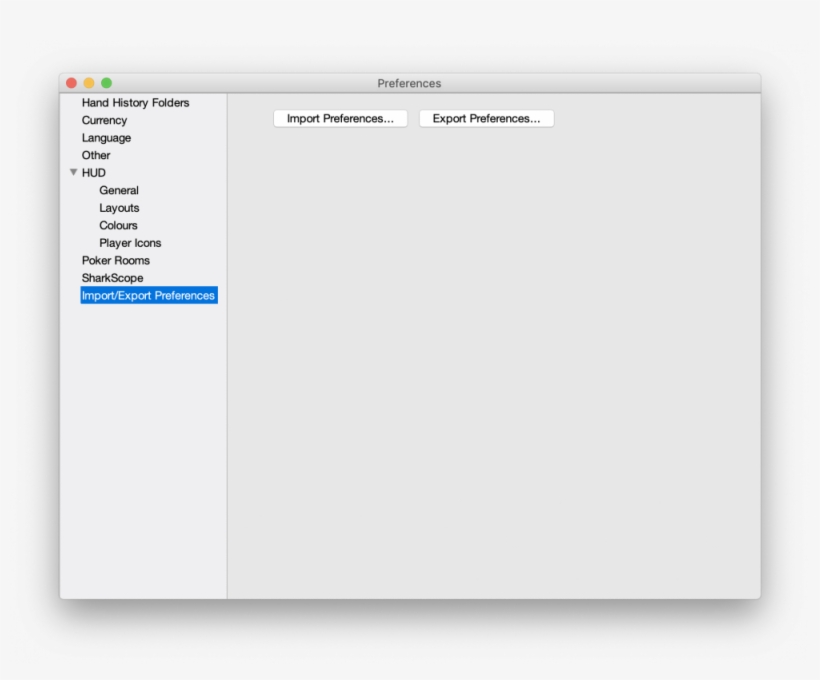The width and height of the screenshot is (820, 680).
Task: Open Hand History Folders preferences
Action: pyautogui.click(x=135, y=103)
